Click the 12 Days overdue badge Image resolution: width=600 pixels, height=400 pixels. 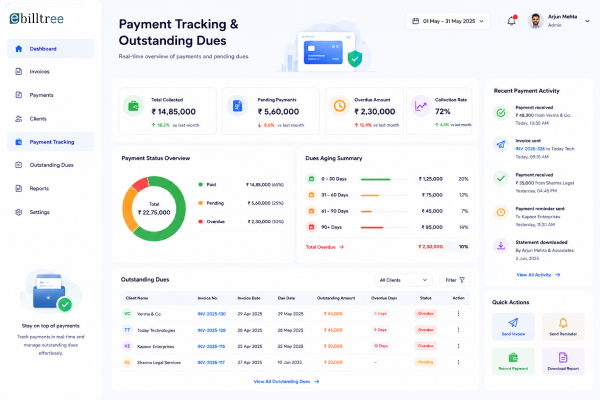point(381,346)
